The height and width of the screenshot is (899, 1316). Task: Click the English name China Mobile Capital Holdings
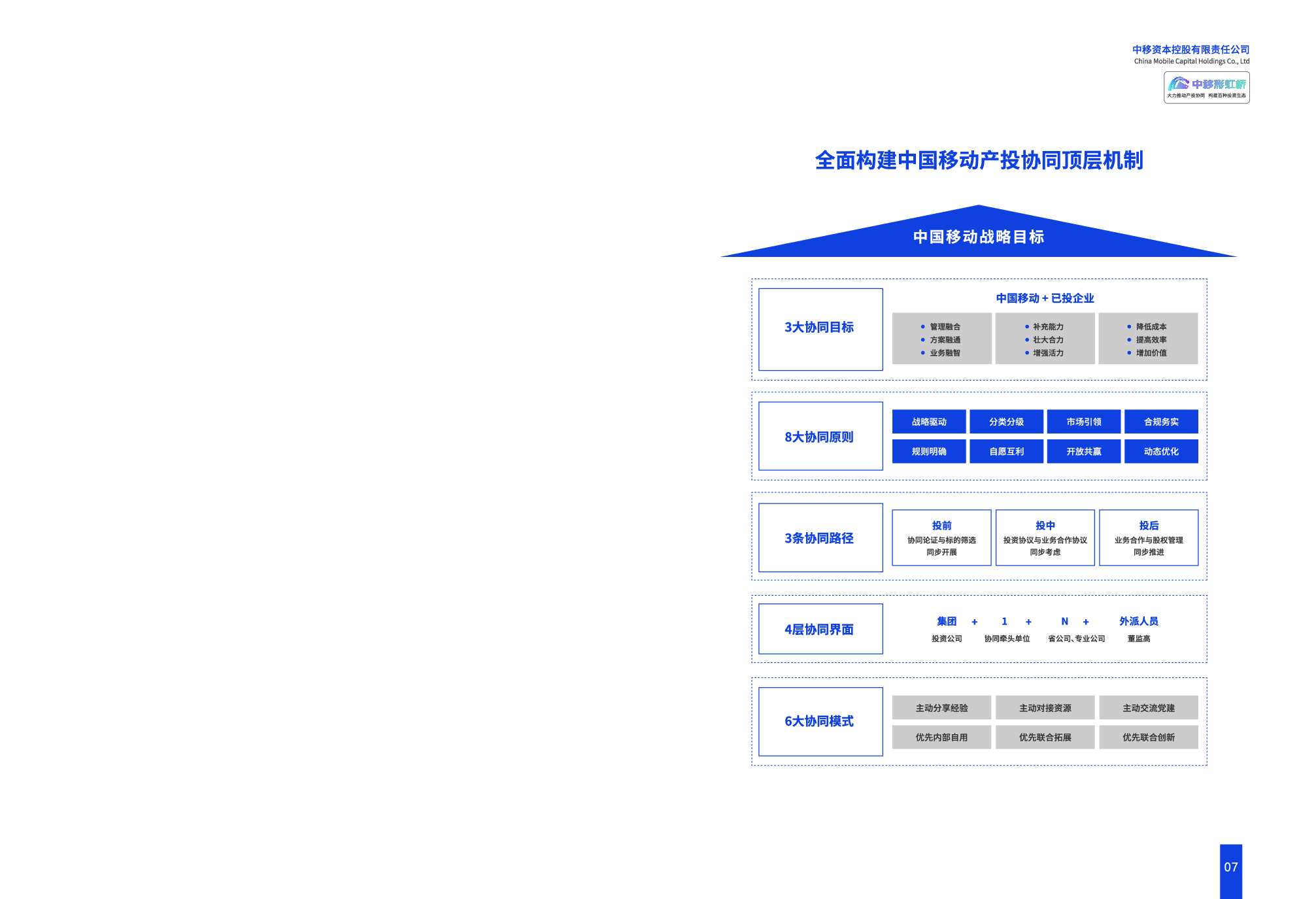[x=1191, y=61]
